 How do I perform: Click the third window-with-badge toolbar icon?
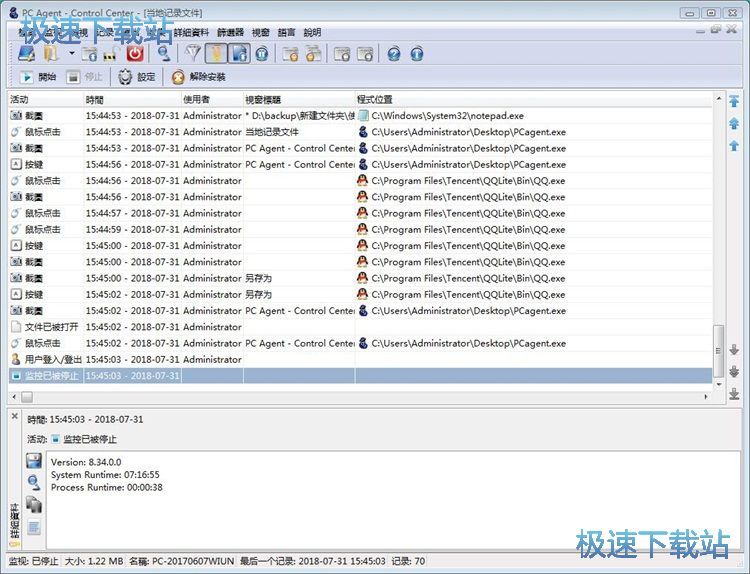(x=342, y=54)
